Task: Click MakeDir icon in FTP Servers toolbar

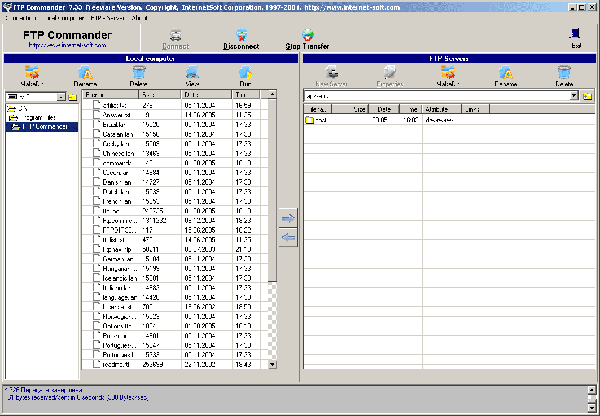Action: click(448, 72)
